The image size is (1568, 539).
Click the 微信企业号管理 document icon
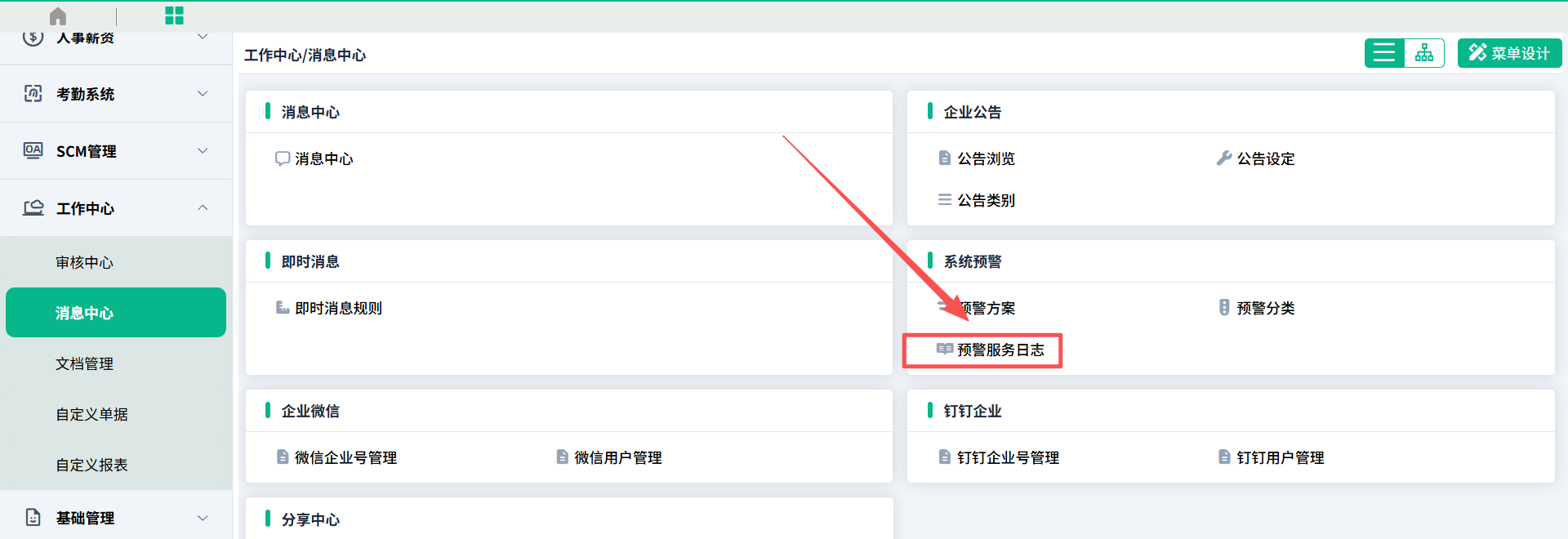[x=283, y=457]
